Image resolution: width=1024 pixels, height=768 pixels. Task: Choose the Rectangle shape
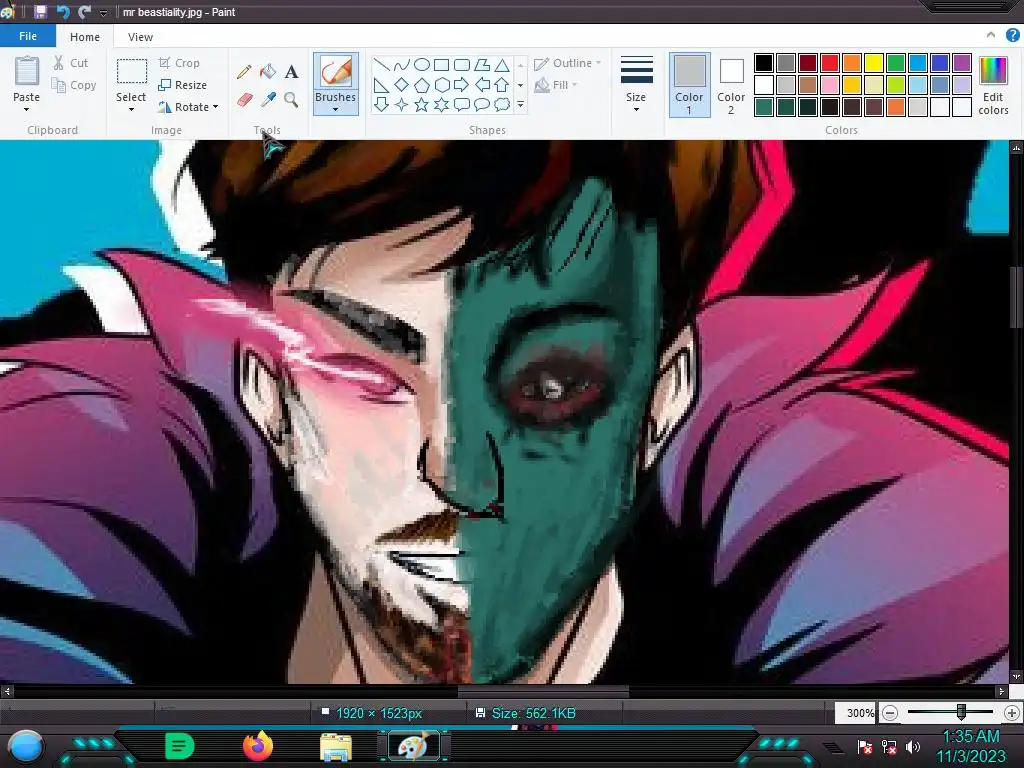pos(442,65)
